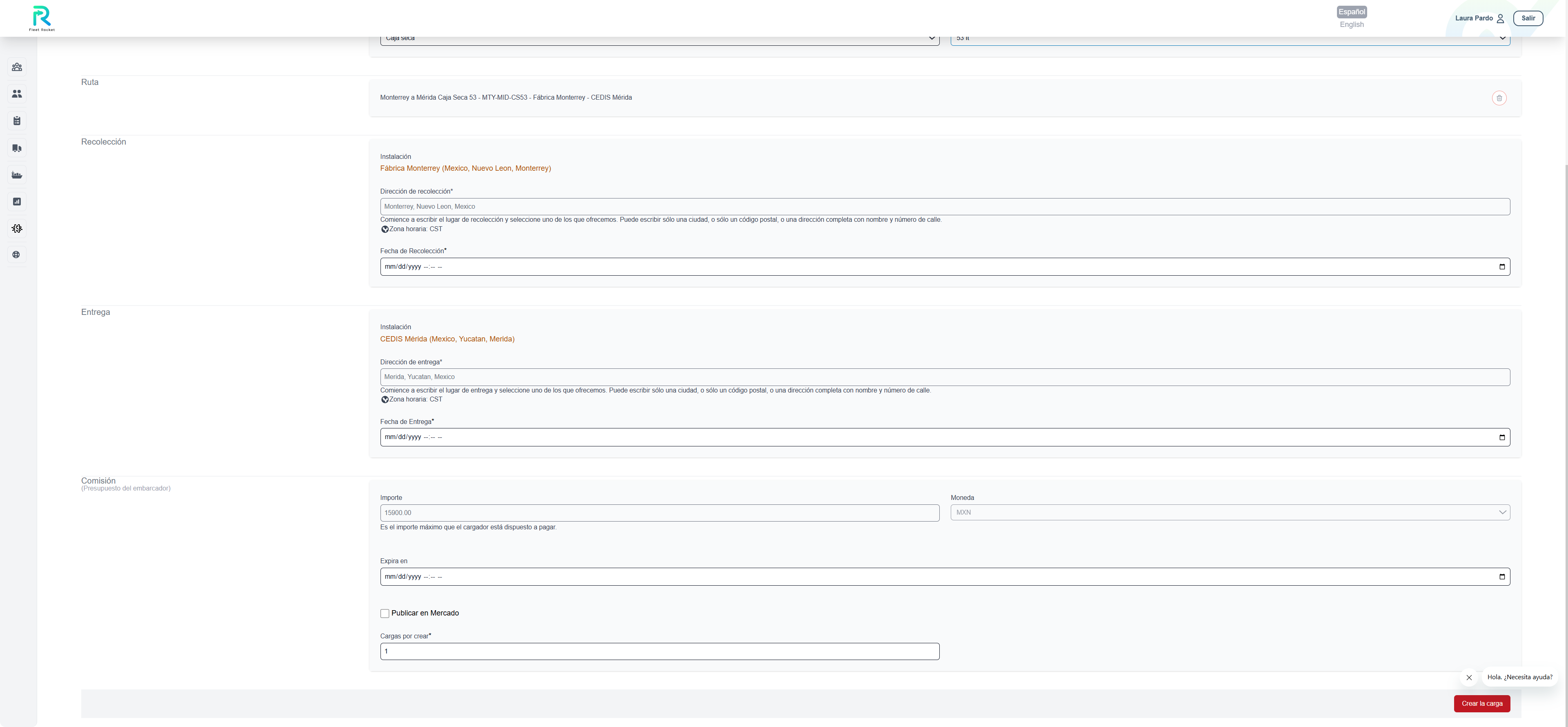1568x727 pixels.
Task: Focus the Dirección de recolección field
Action: [x=945, y=206]
